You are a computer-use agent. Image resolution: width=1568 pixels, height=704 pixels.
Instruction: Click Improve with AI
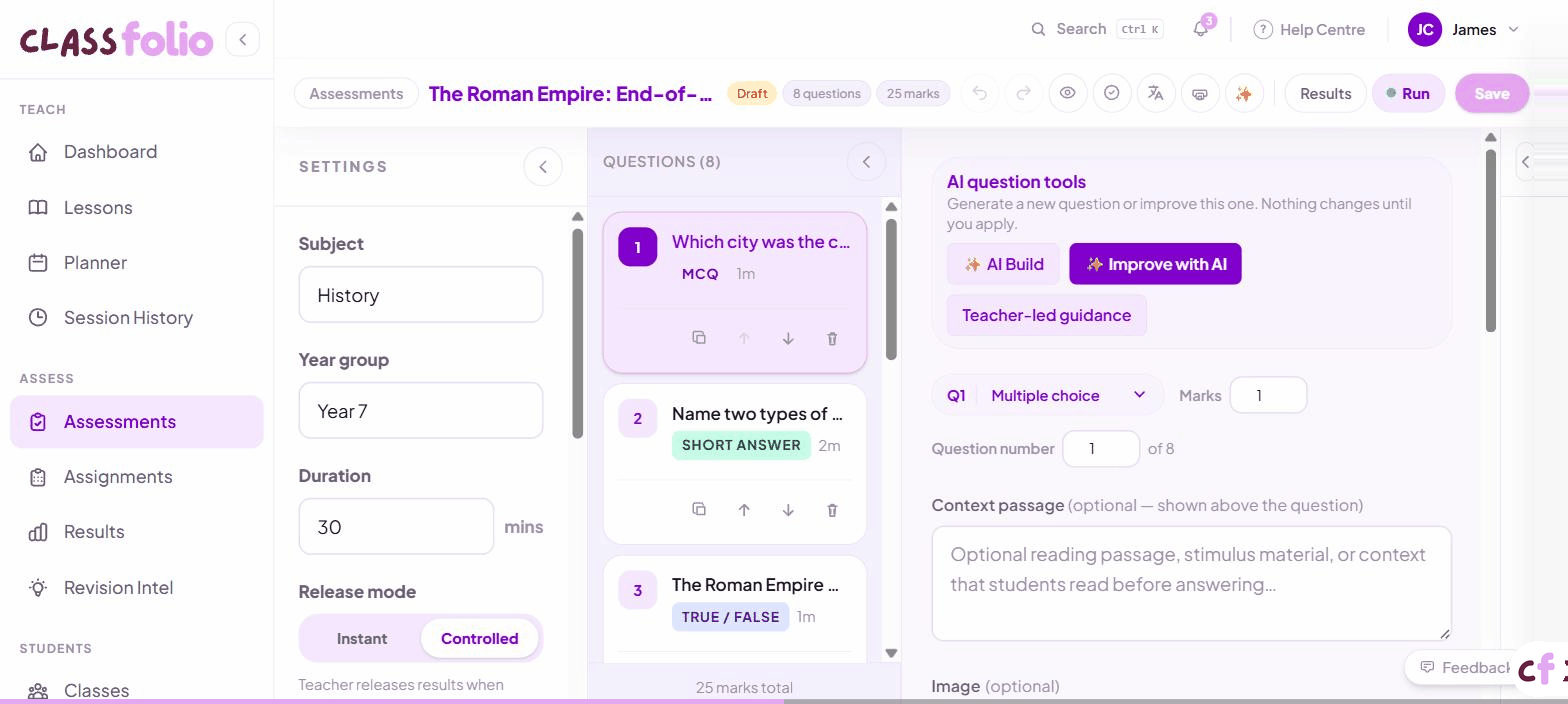[1155, 264]
